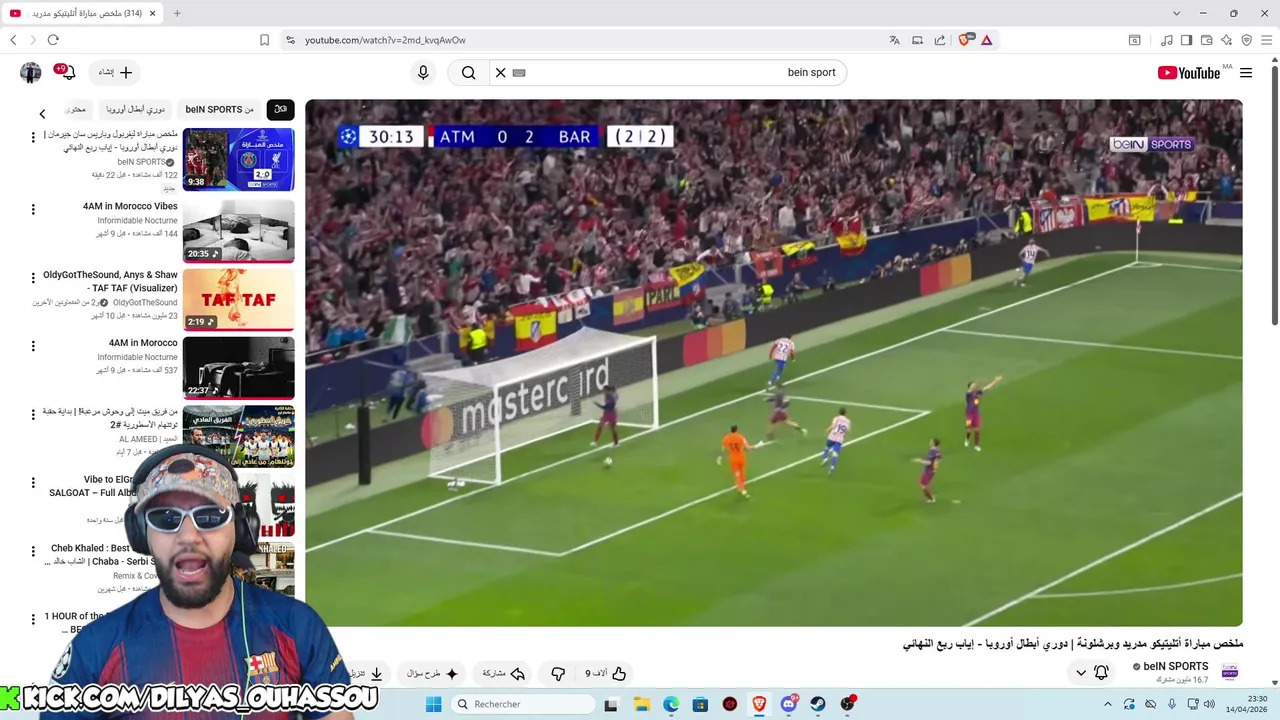Open the Informidable Nocturne channel under "4AM in Morocco Vibes"
The width and height of the screenshot is (1280, 720).
(x=137, y=220)
